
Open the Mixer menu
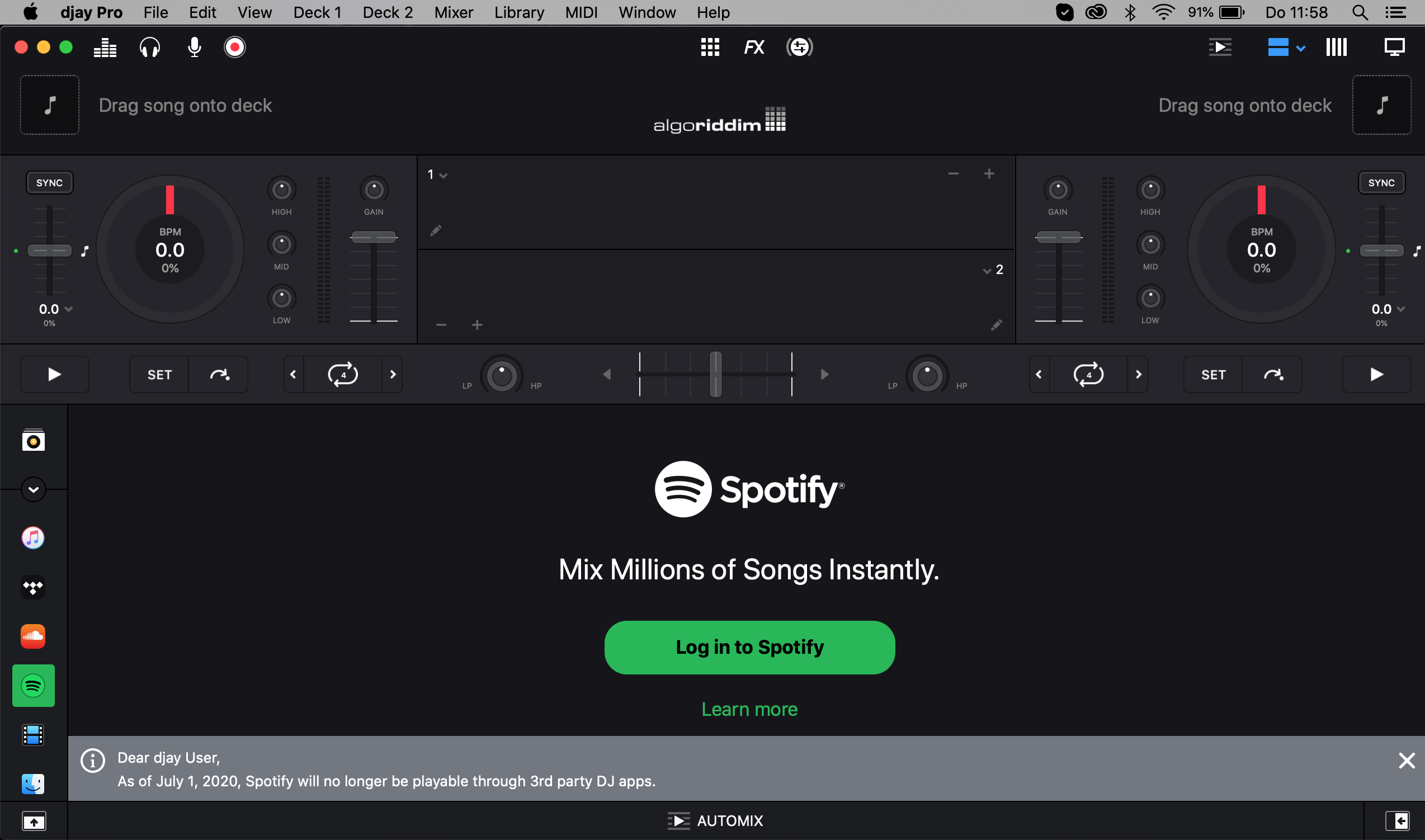click(454, 12)
